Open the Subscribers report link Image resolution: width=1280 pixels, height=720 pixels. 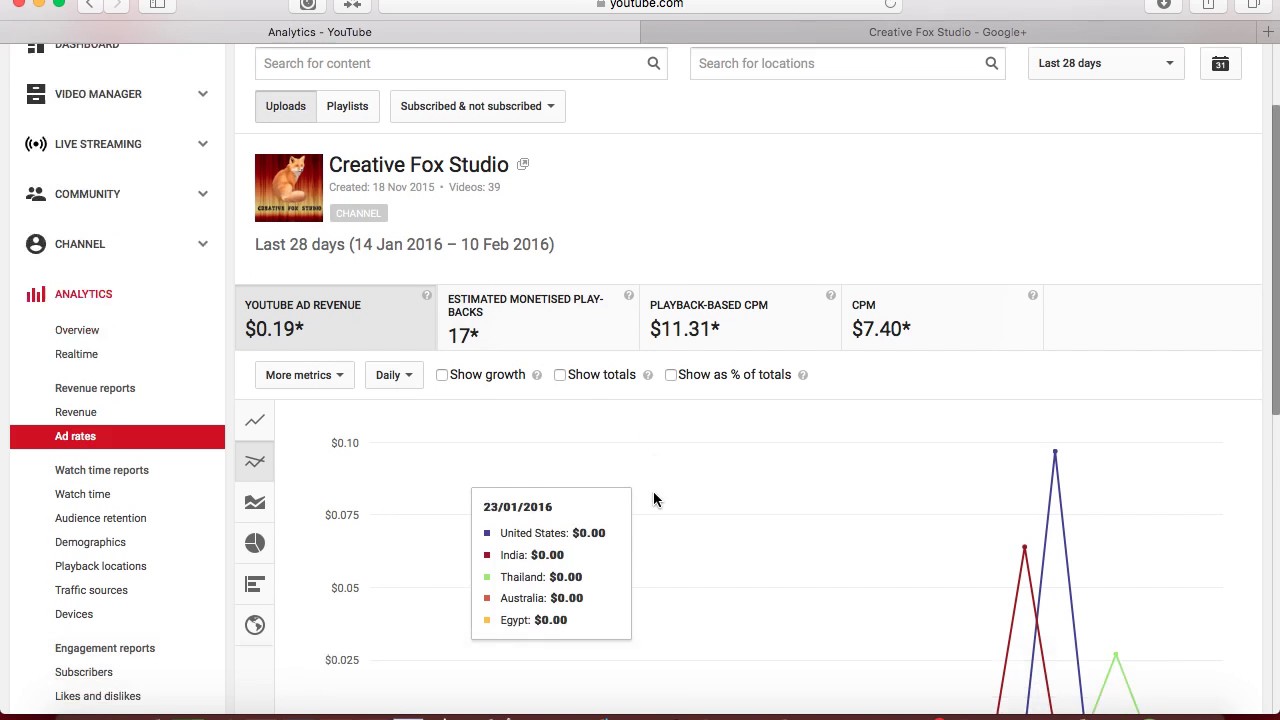(84, 672)
